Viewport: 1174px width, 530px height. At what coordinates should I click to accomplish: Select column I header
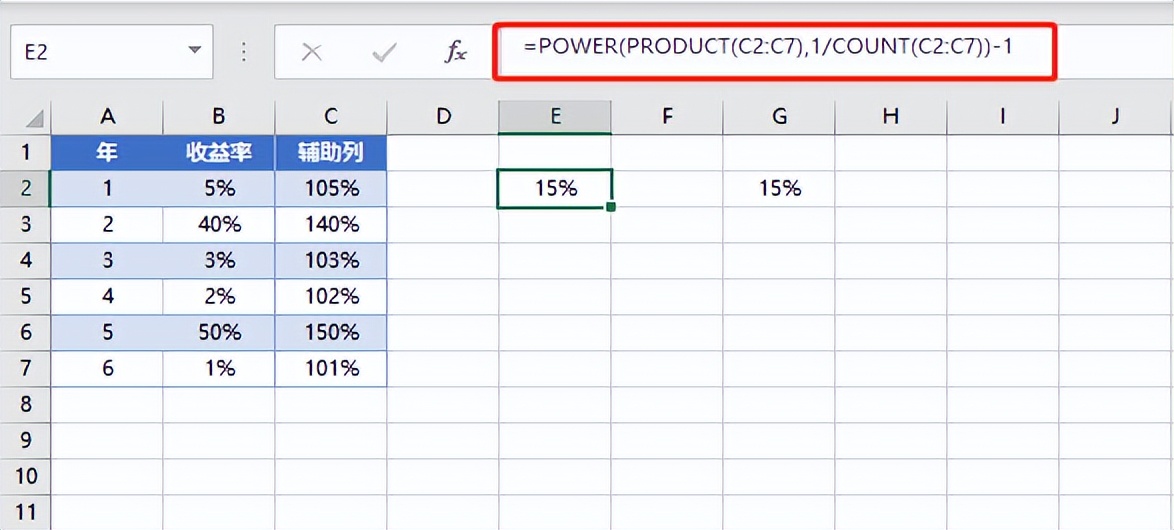1003,116
